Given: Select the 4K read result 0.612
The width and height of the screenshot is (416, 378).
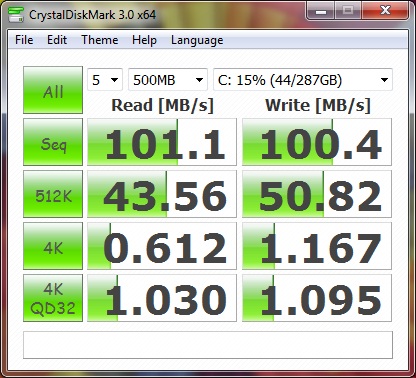Looking at the screenshot, I should pyautogui.click(x=162, y=246).
